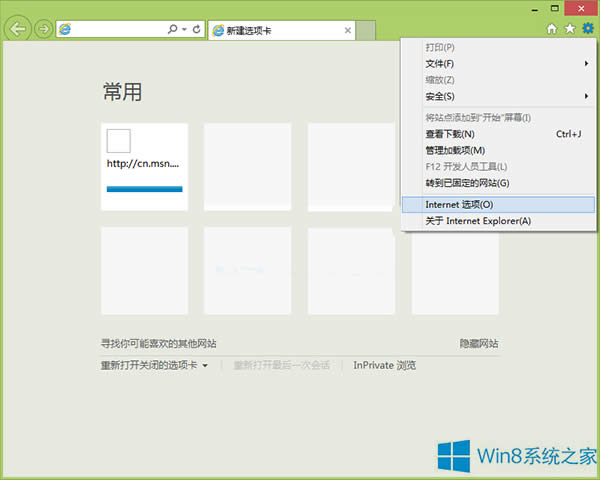Click the InPrivate 浏览 link
This screenshot has width=600, height=480.
click(x=384, y=366)
